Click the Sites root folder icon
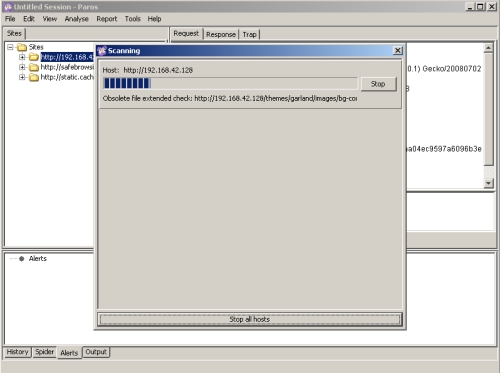 [22, 47]
